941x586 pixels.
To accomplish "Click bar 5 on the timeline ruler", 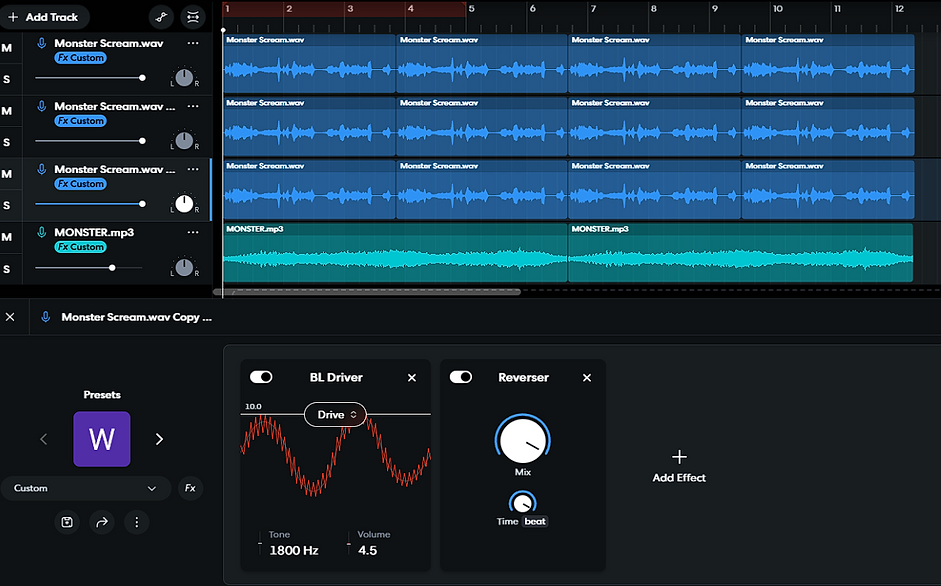I will pyautogui.click(x=472, y=8).
